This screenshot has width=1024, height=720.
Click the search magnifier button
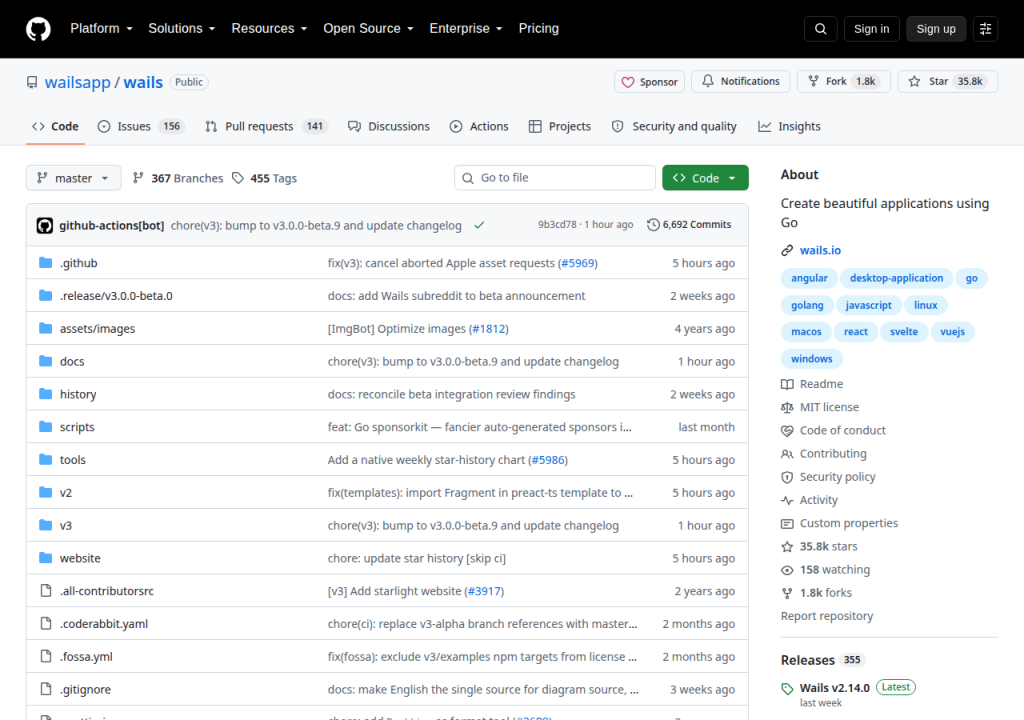click(821, 29)
